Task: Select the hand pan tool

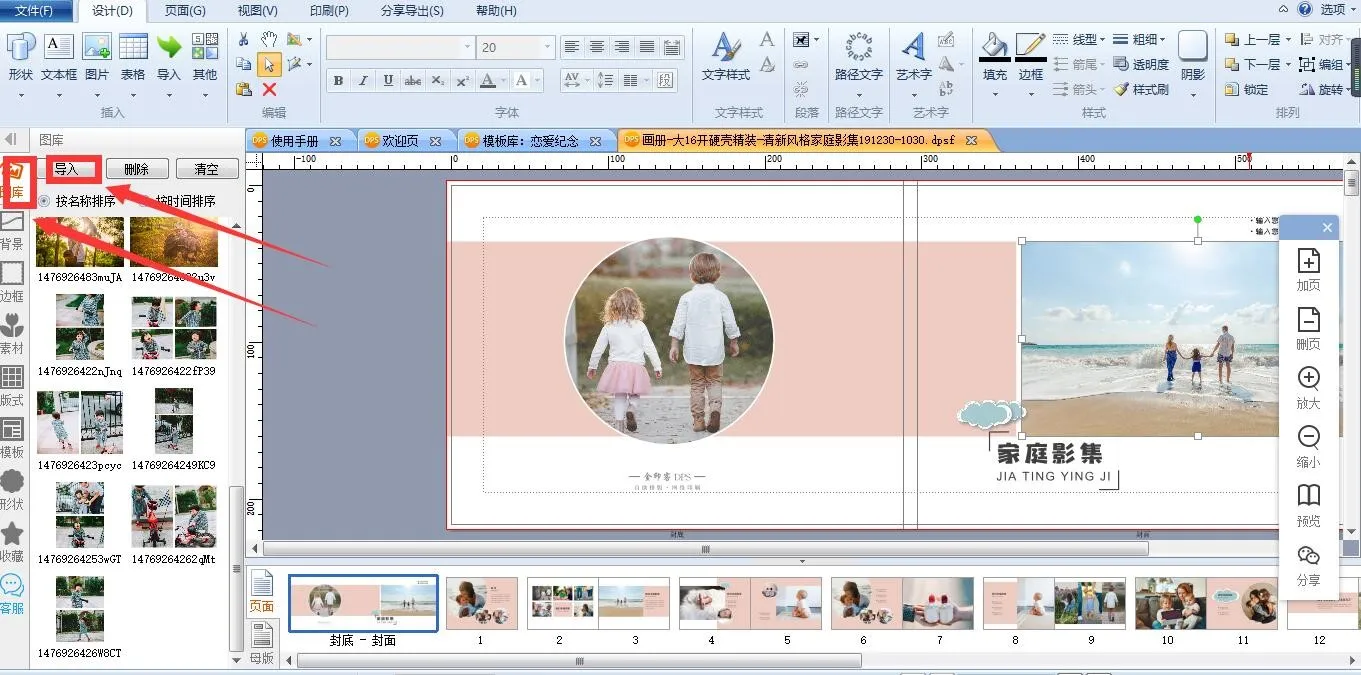Action: 269,39
